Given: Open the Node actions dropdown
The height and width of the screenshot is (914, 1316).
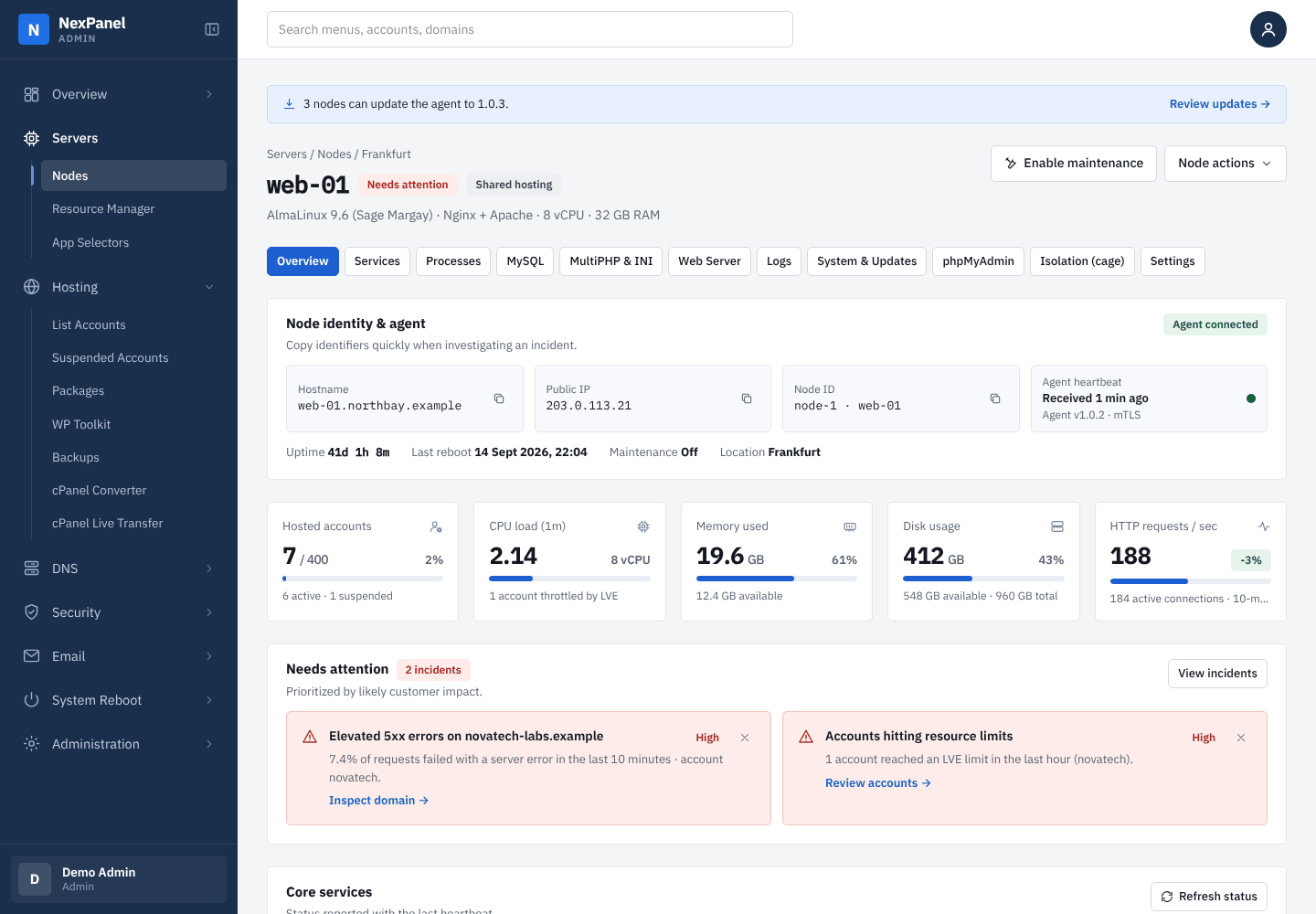Looking at the screenshot, I should [1225, 164].
